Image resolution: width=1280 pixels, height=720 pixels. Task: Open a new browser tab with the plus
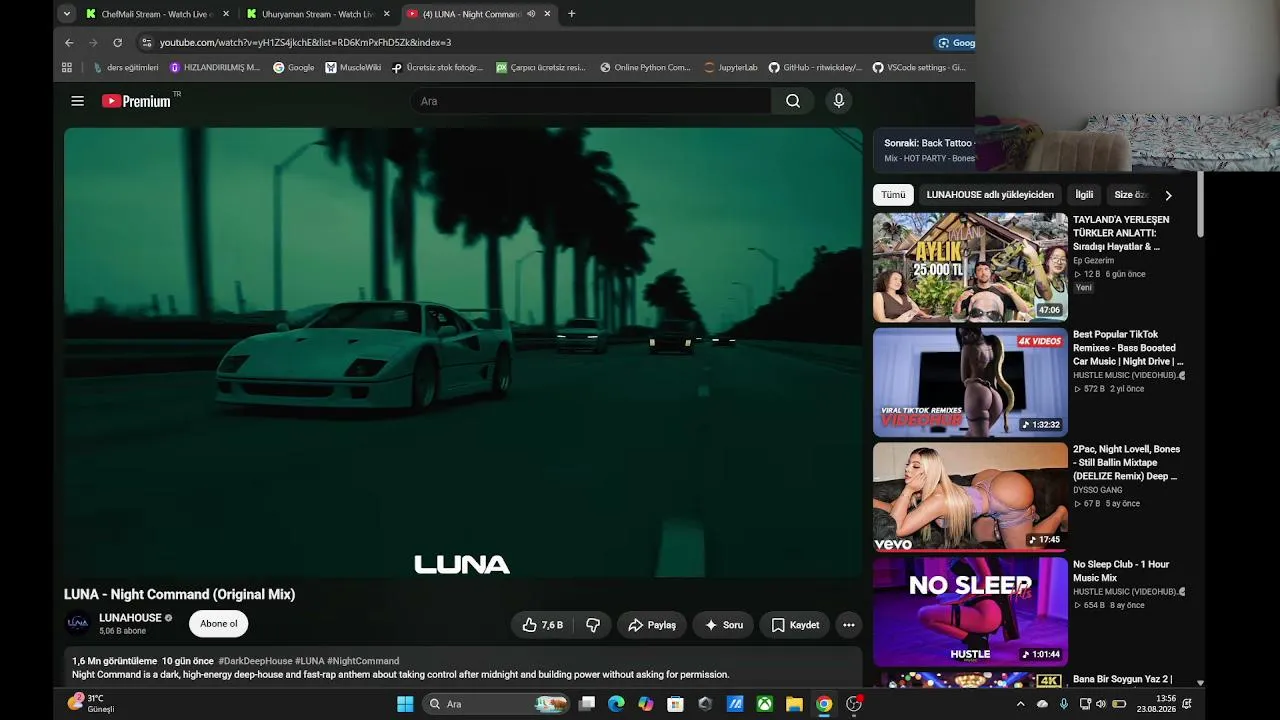pos(571,14)
